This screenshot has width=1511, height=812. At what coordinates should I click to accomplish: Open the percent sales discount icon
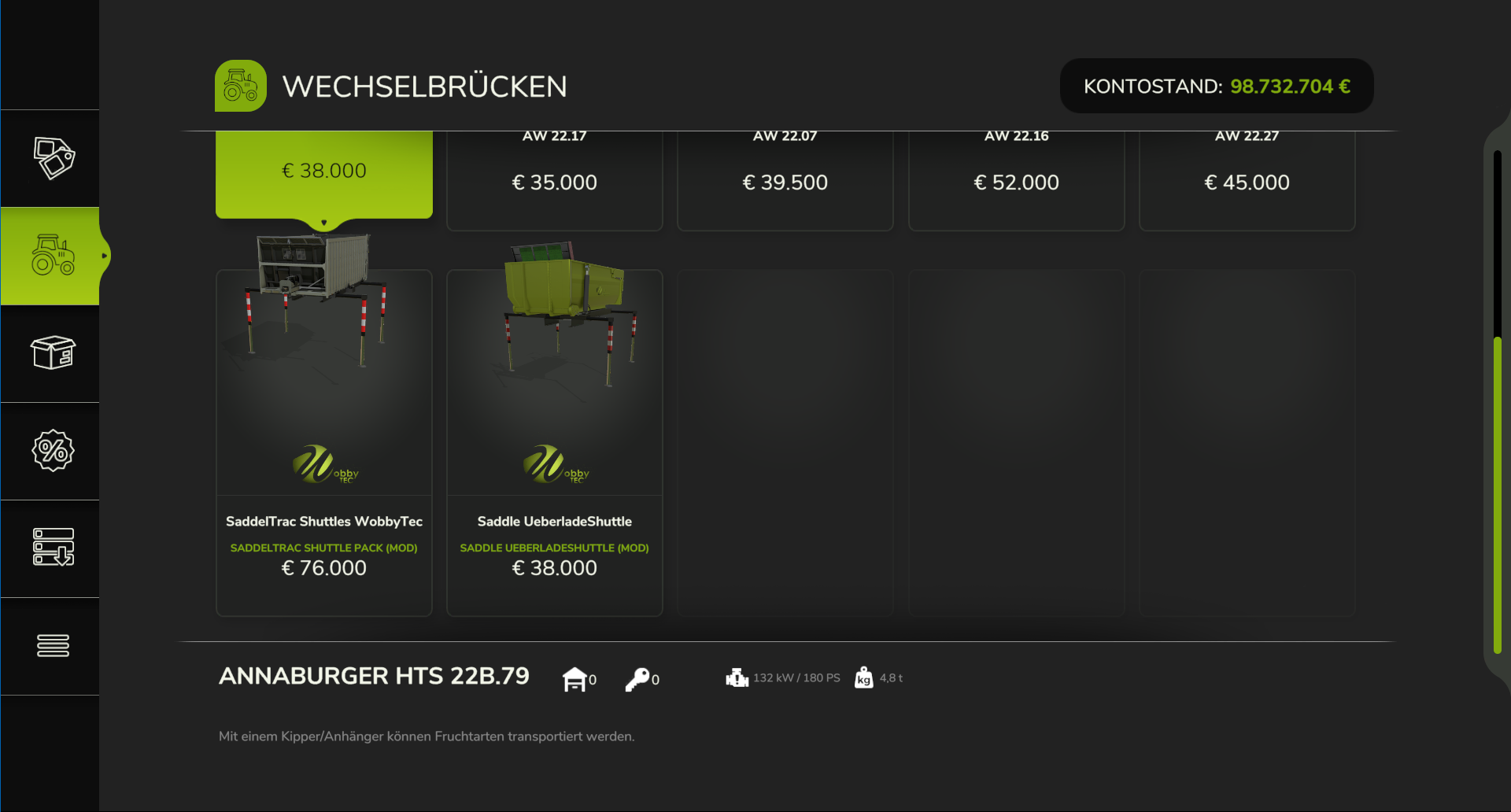point(53,450)
